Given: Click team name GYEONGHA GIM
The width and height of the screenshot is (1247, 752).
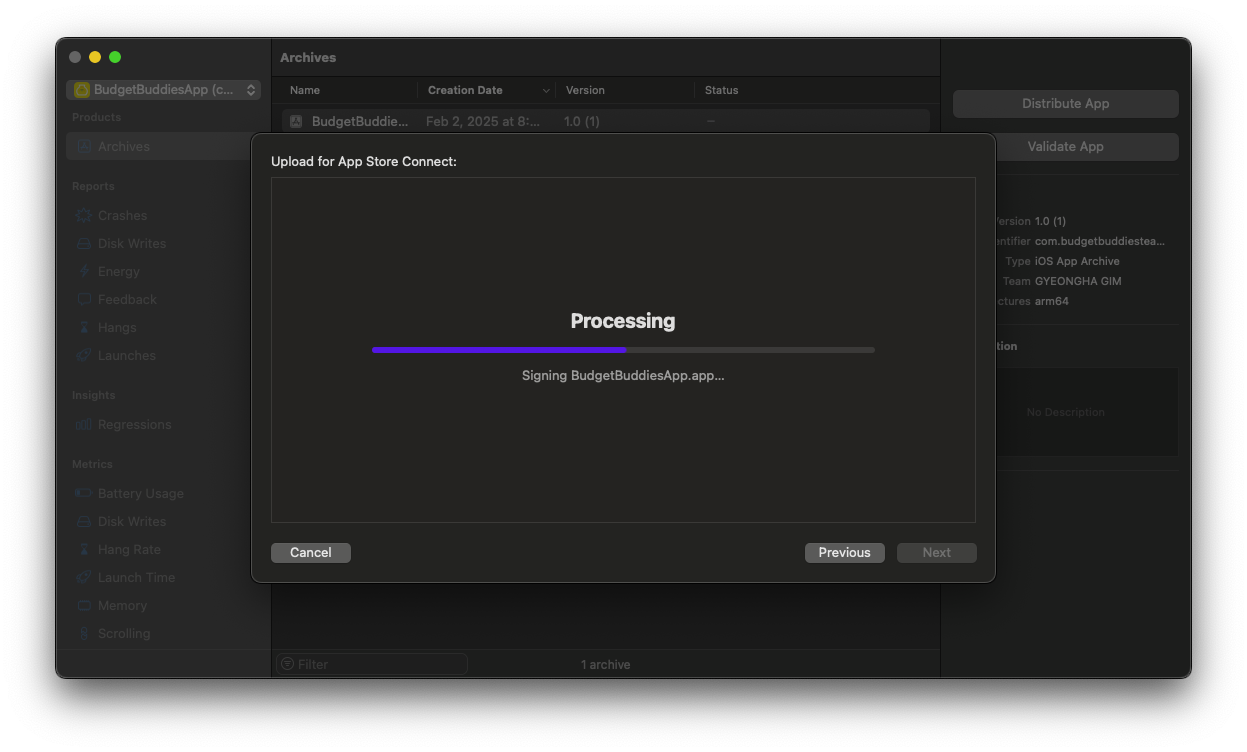Looking at the screenshot, I should [x=1078, y=281].
